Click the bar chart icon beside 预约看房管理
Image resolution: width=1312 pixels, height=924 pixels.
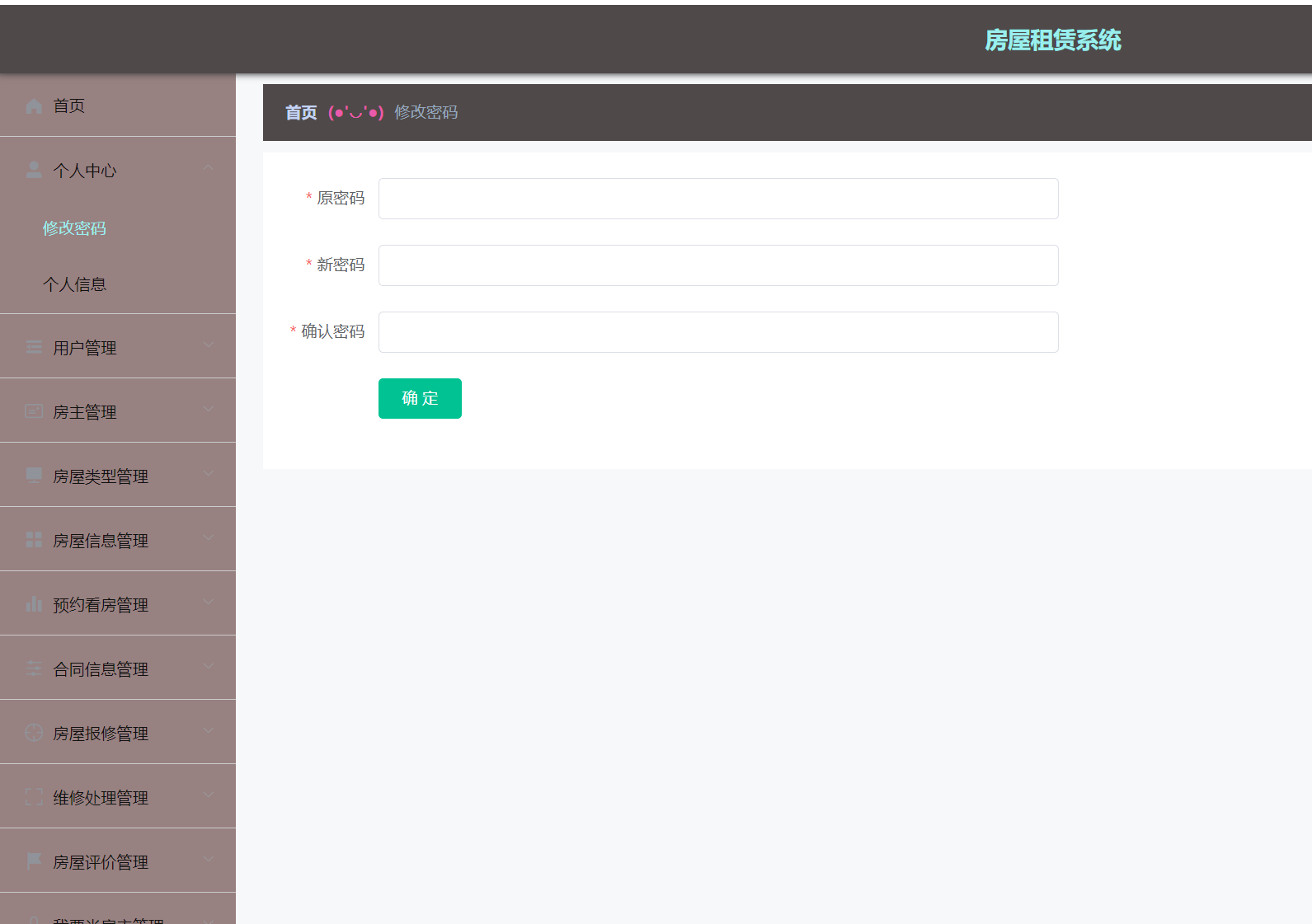(x=34, y=604)
